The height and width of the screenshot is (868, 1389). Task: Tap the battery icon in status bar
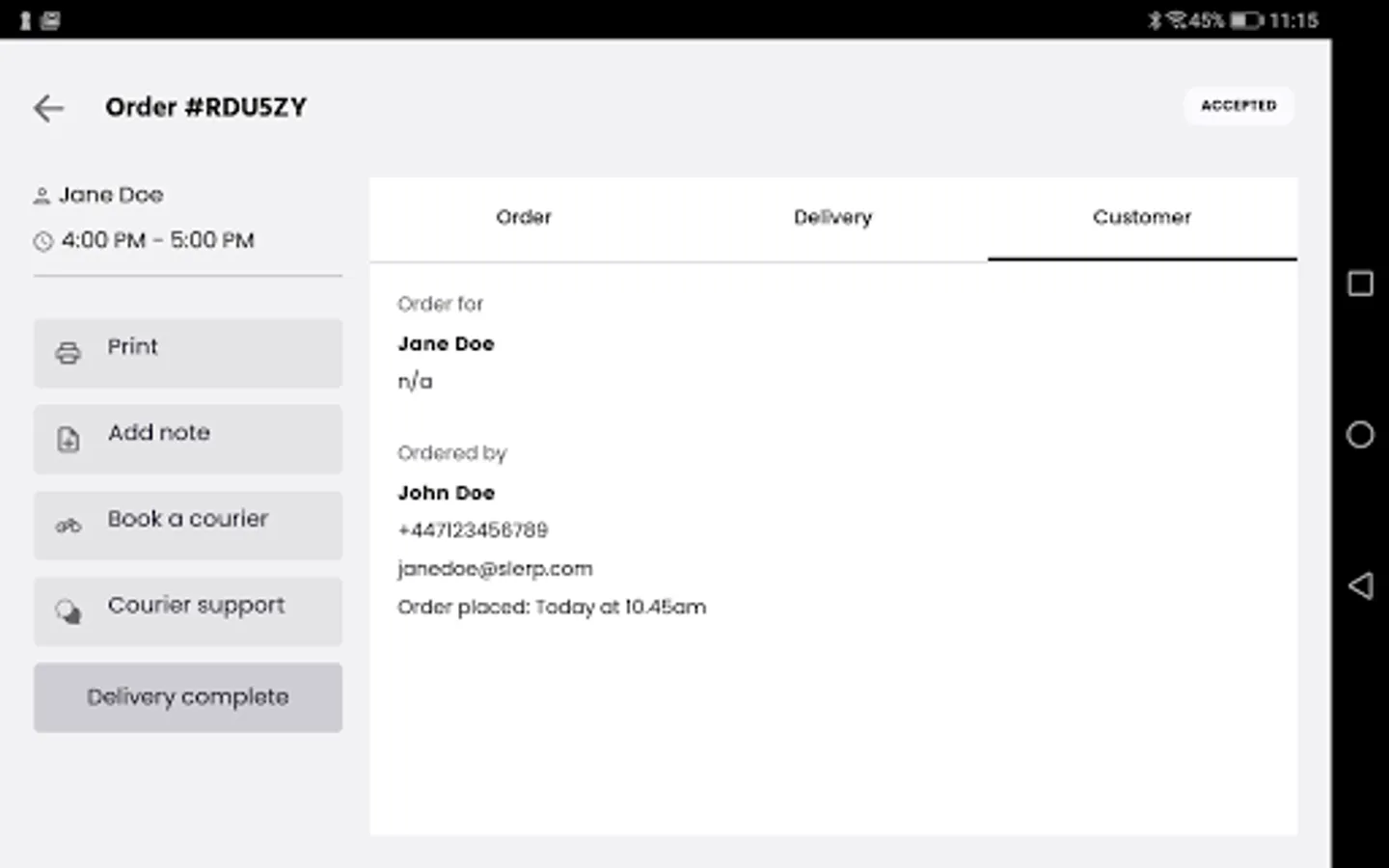click(1245, 20)
